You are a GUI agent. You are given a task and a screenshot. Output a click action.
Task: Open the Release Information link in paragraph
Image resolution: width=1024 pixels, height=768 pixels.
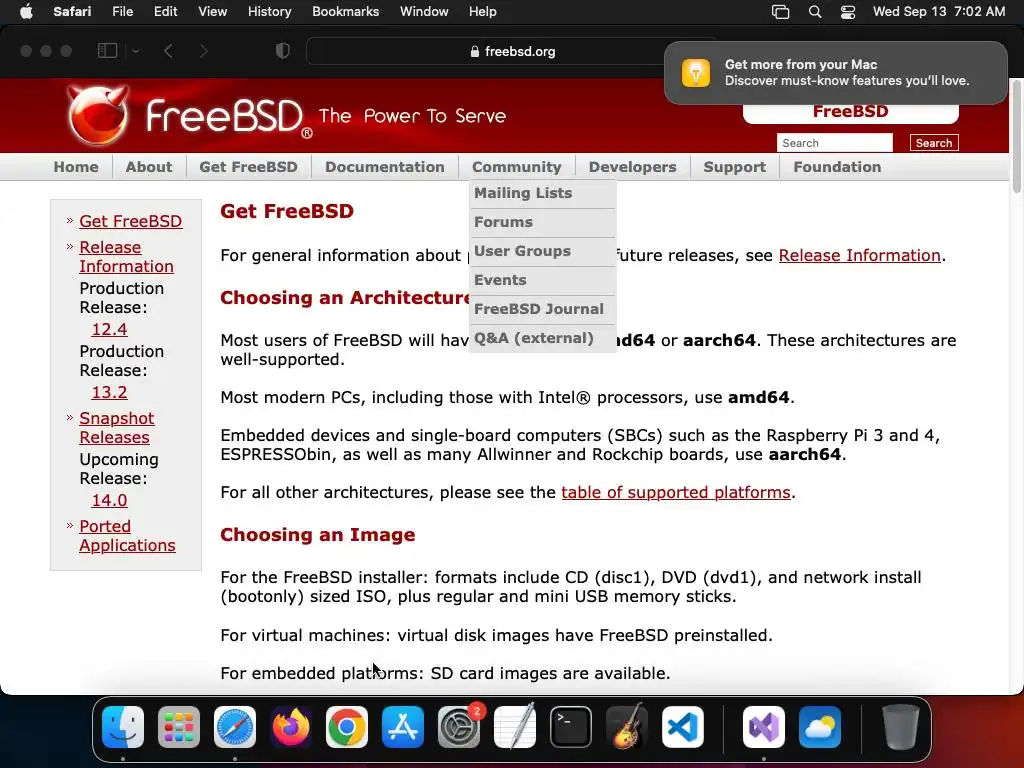(x=859, y=255)
